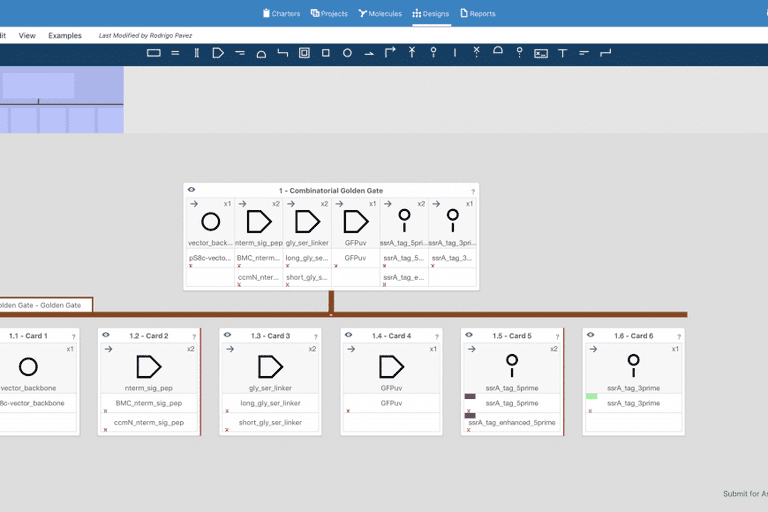Toggle eye icon on Combinatorial Golden Gate card
The image size is (768, 512).
[x=191, y=190]
